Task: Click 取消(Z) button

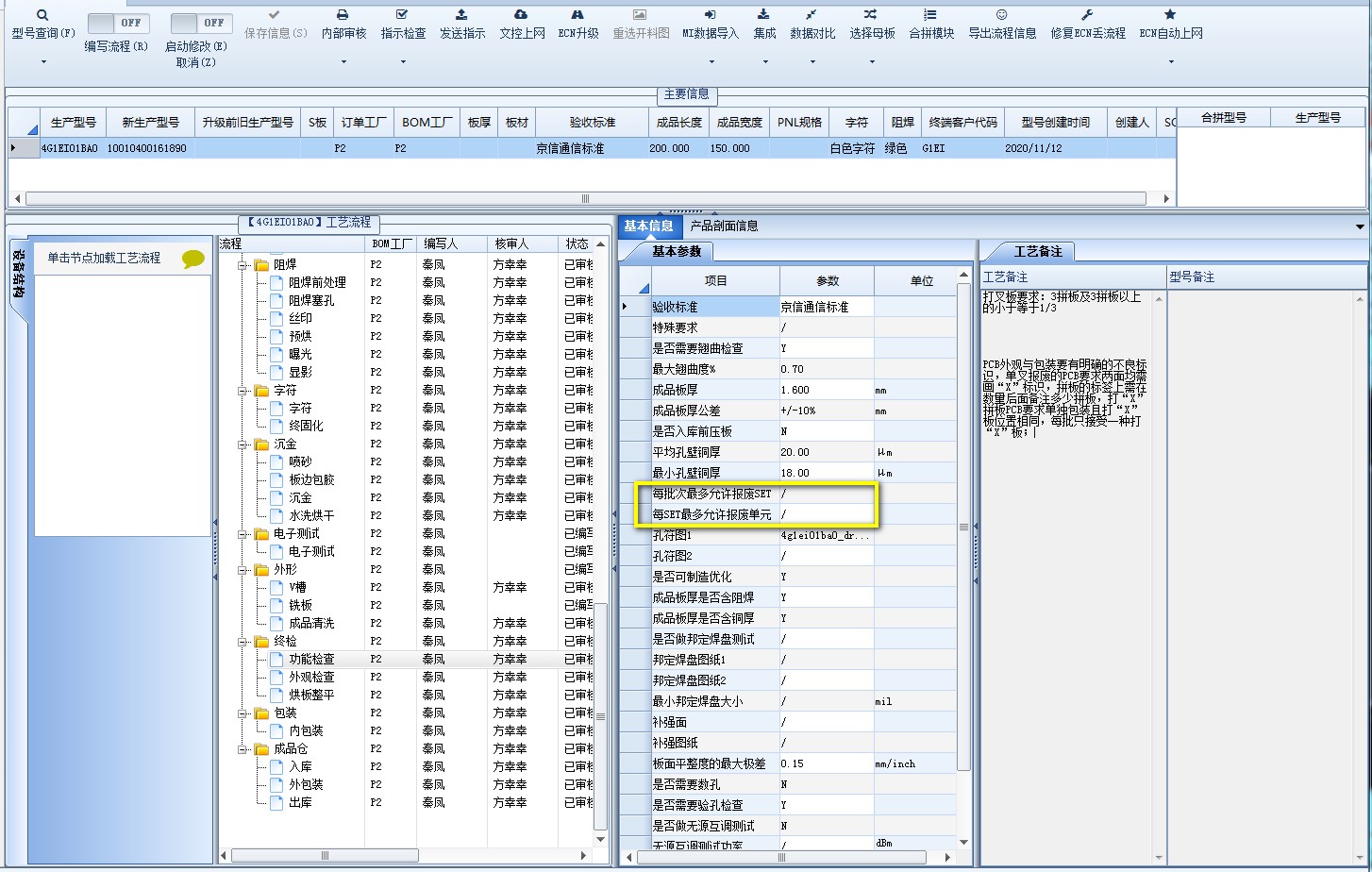Action: [196, 62]
